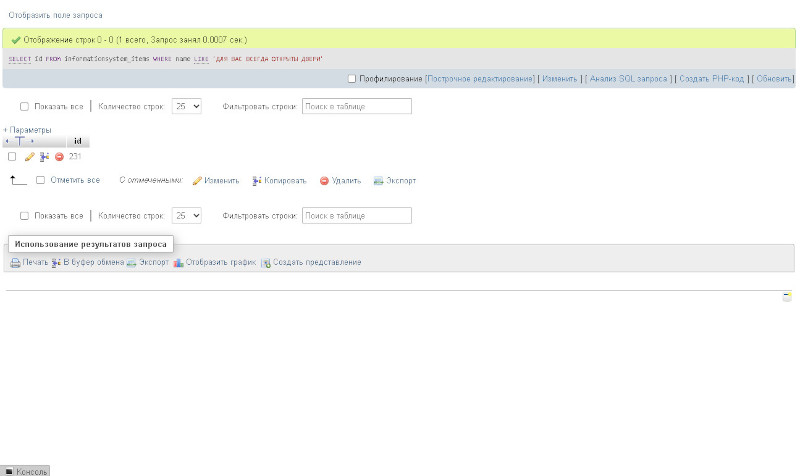Screen dimensions: 800x476
Task: Open the bottom Количество строк dropdown
Action: (186, 215)
